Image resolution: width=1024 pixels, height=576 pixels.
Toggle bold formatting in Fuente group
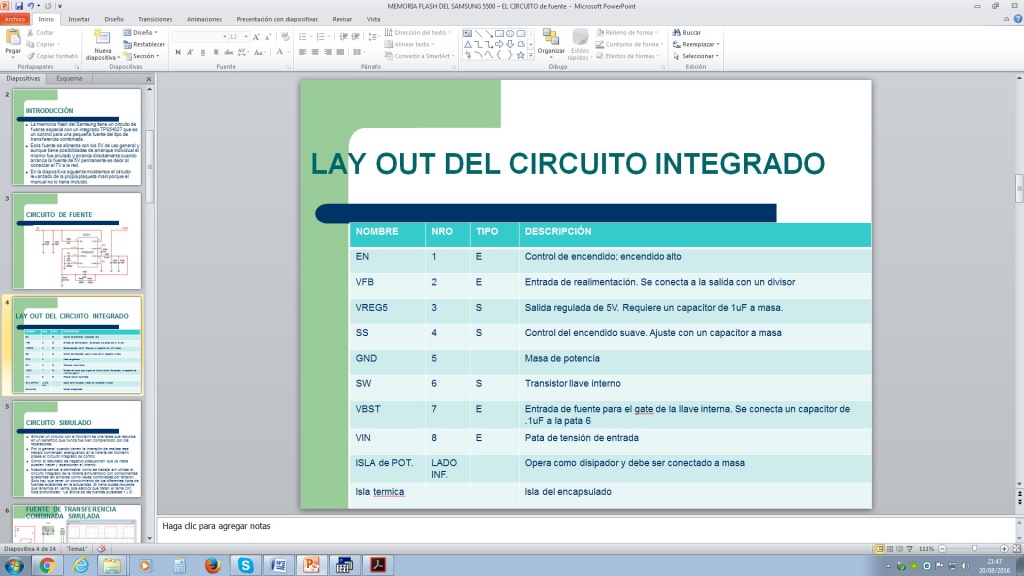pyautogui.click(x=177, y=52)
